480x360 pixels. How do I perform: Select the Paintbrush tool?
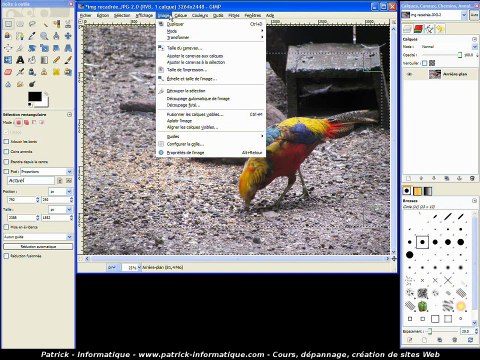68,60
